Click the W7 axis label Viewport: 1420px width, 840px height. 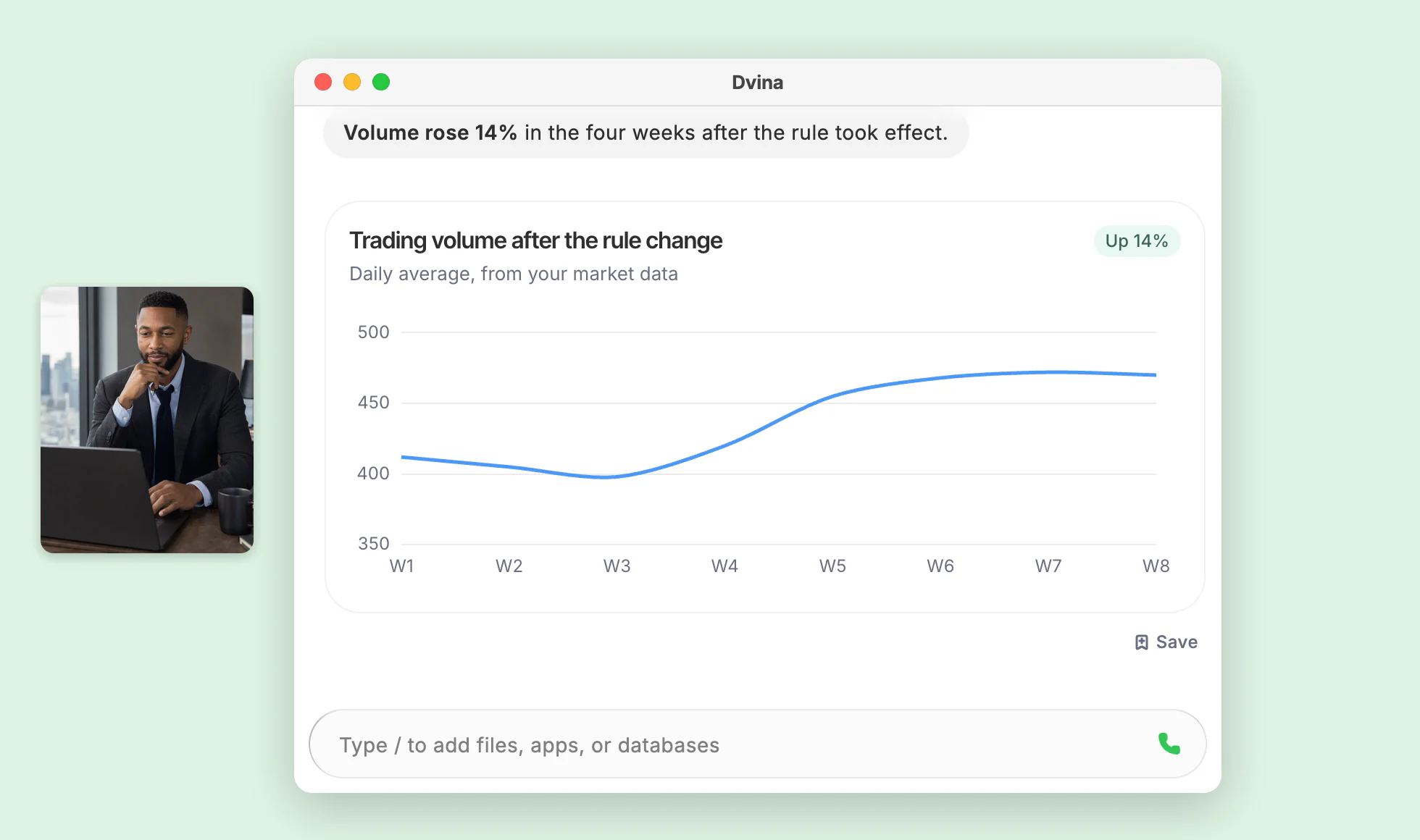(x=1048, y=566)
